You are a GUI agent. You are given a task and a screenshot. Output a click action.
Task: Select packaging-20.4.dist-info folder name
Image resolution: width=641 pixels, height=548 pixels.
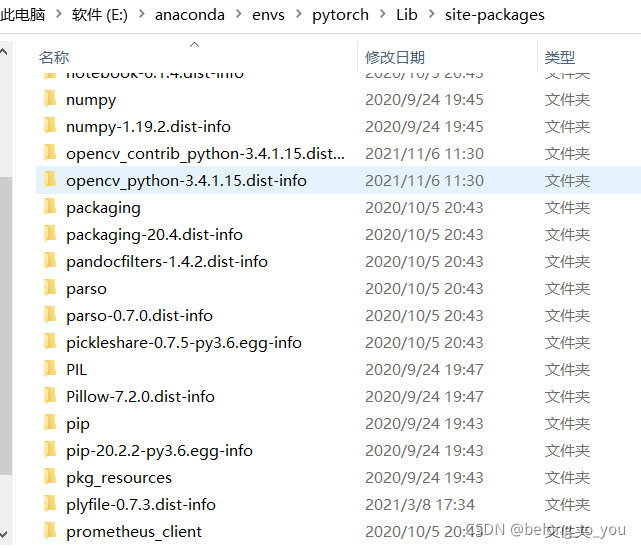(x=155, y=235)
